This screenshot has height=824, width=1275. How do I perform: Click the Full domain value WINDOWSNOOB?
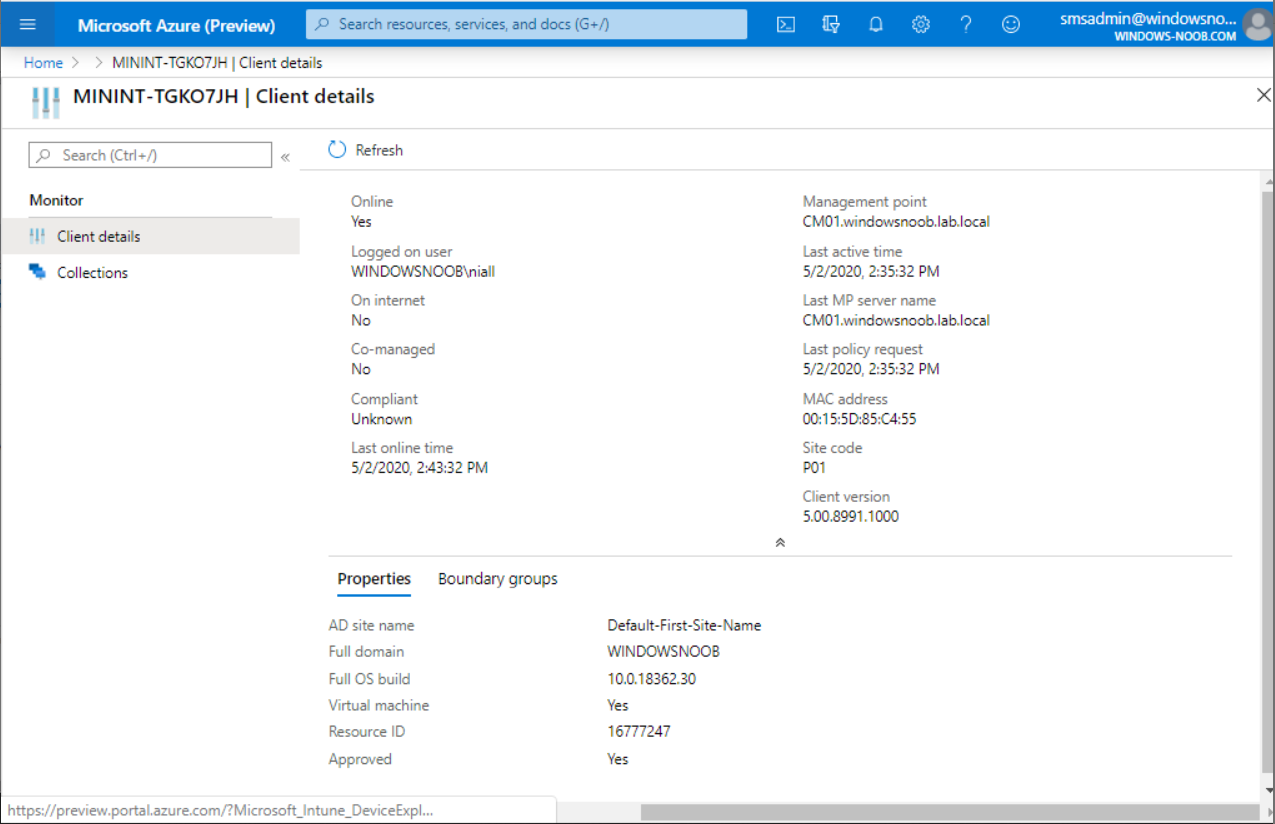664,652
